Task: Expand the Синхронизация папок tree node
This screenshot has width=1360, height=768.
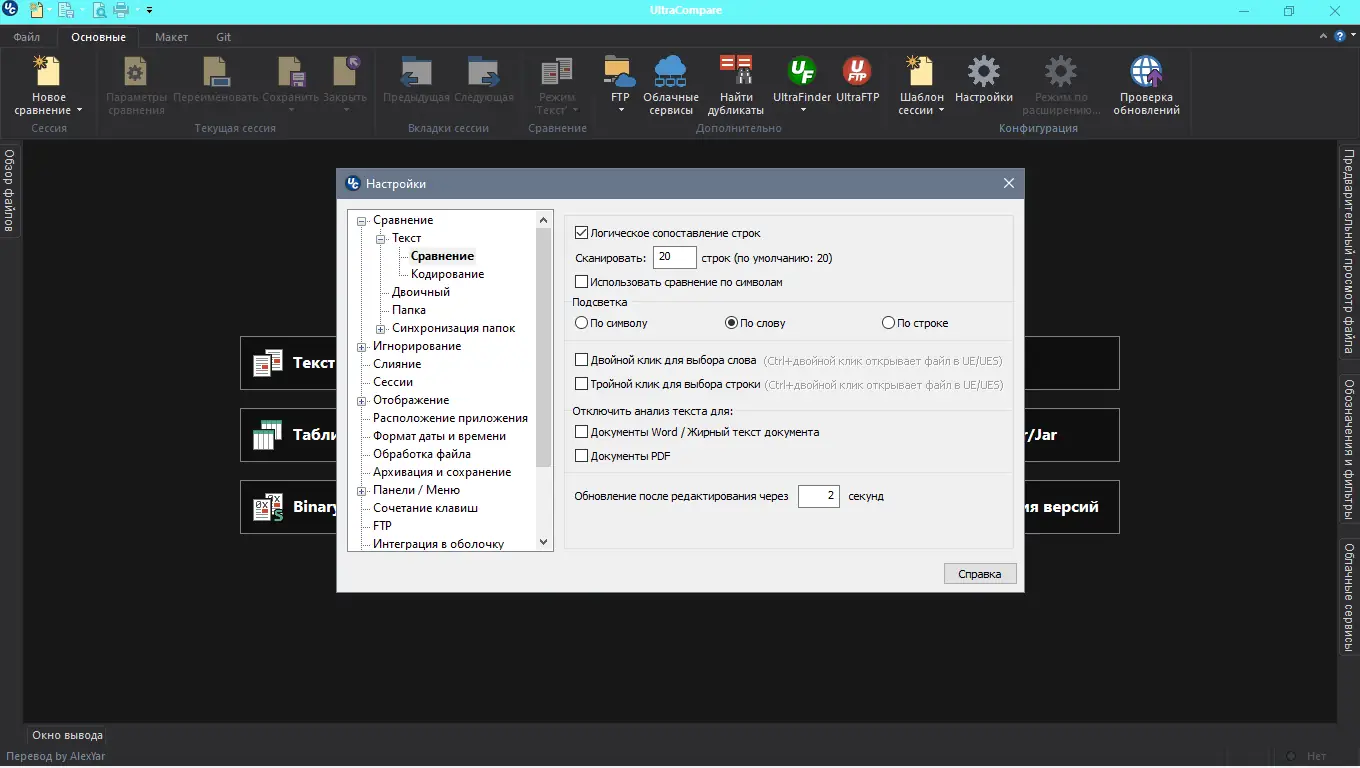Action: pos(380,329)
